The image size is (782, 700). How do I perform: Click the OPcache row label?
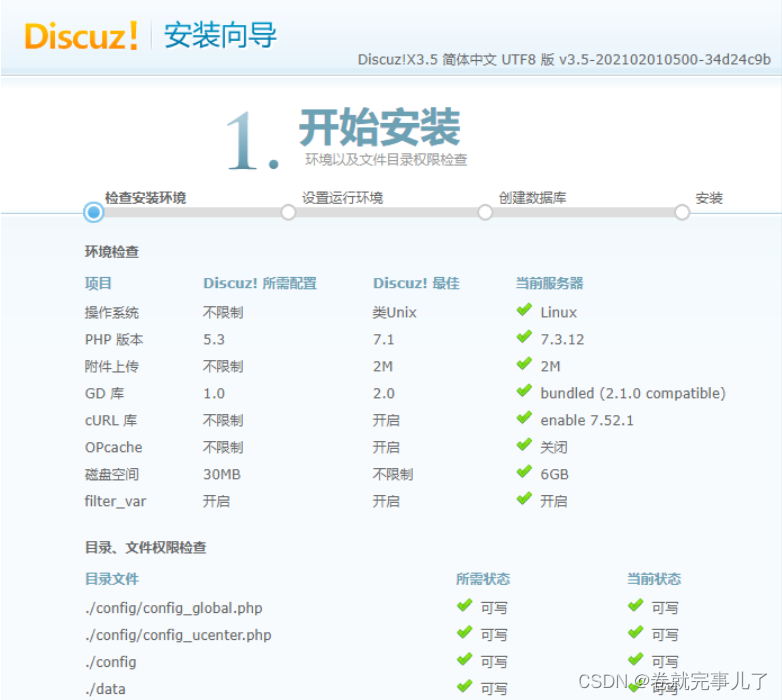click(x=113, y=447)
